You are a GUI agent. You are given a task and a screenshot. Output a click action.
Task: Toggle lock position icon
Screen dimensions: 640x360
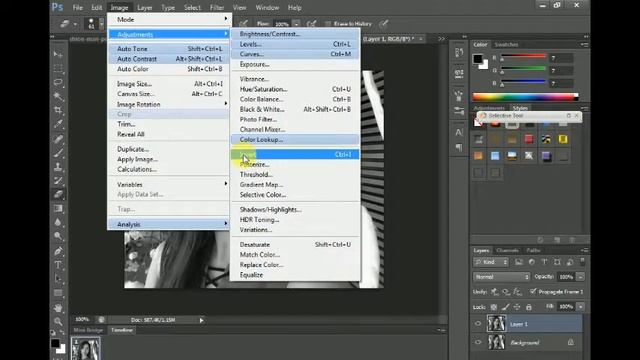click(517, 307)
